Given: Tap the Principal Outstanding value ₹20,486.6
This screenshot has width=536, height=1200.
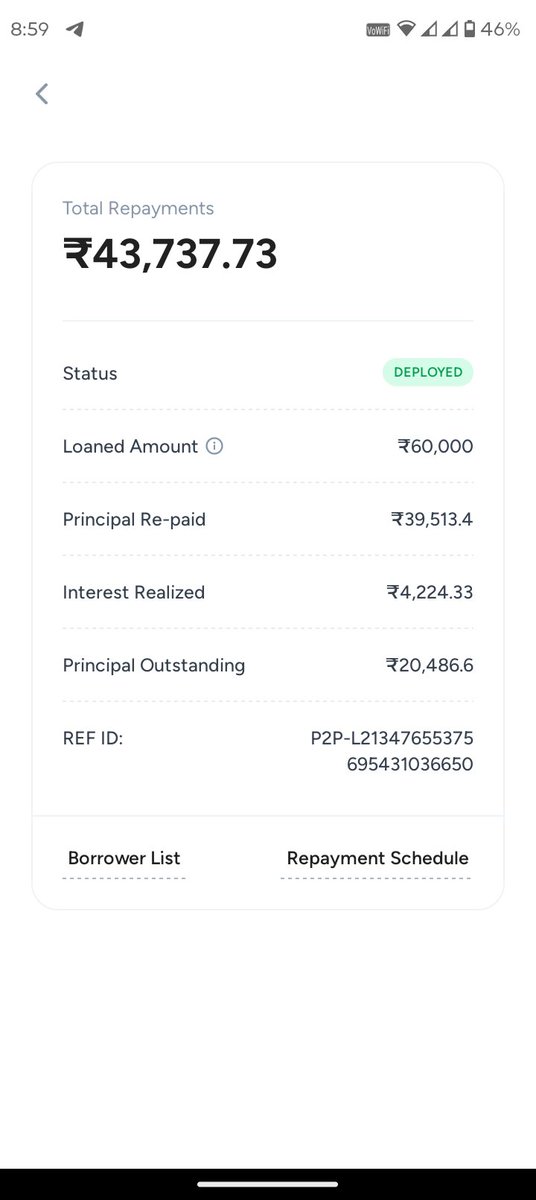Looking at the screenshot, I should [430, 665].
